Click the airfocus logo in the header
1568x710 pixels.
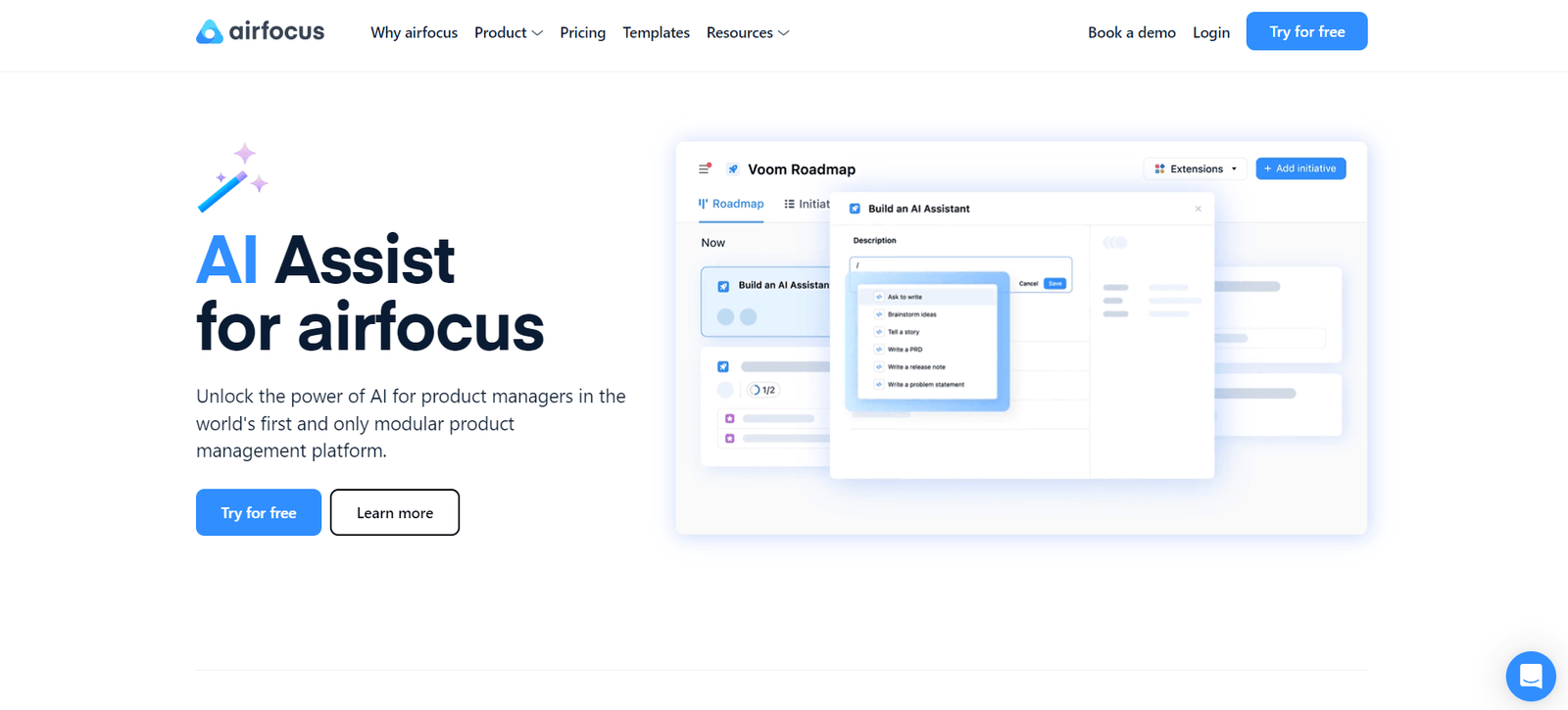pyautogui.click(x=260, y=31)
